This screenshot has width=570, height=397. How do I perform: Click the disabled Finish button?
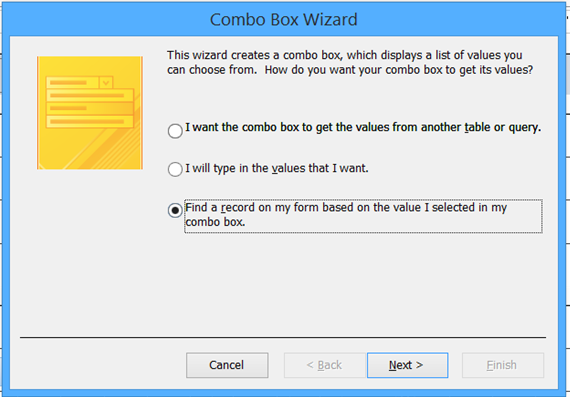(x=503, y=365)
